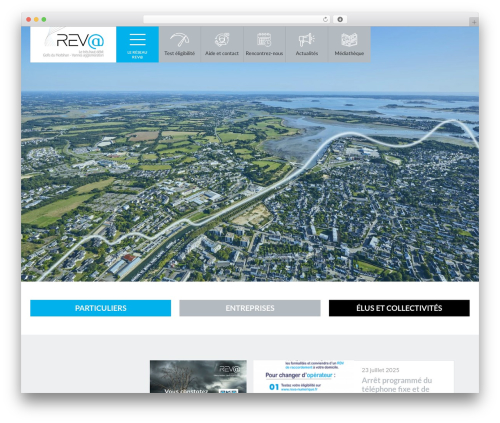This screenshot has height=423, width=500.
Task: Open a new browser tab with plus
Action: pyautogui.click(x=474, y=22)
